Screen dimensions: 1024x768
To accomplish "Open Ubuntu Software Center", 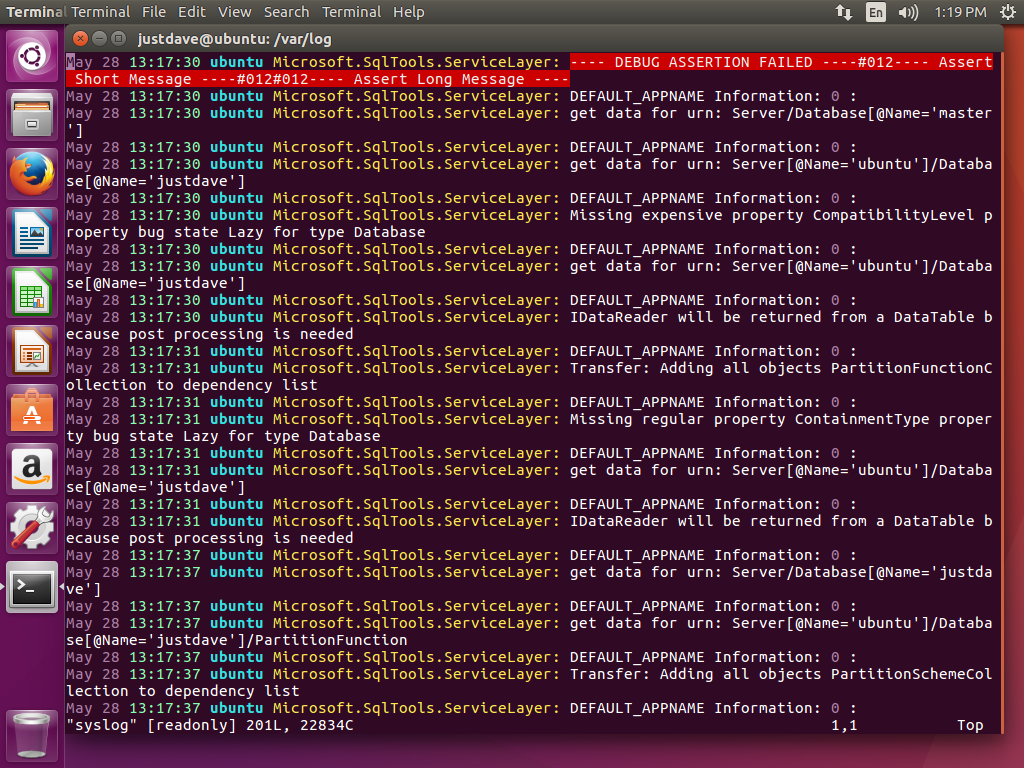I will 33,410.
